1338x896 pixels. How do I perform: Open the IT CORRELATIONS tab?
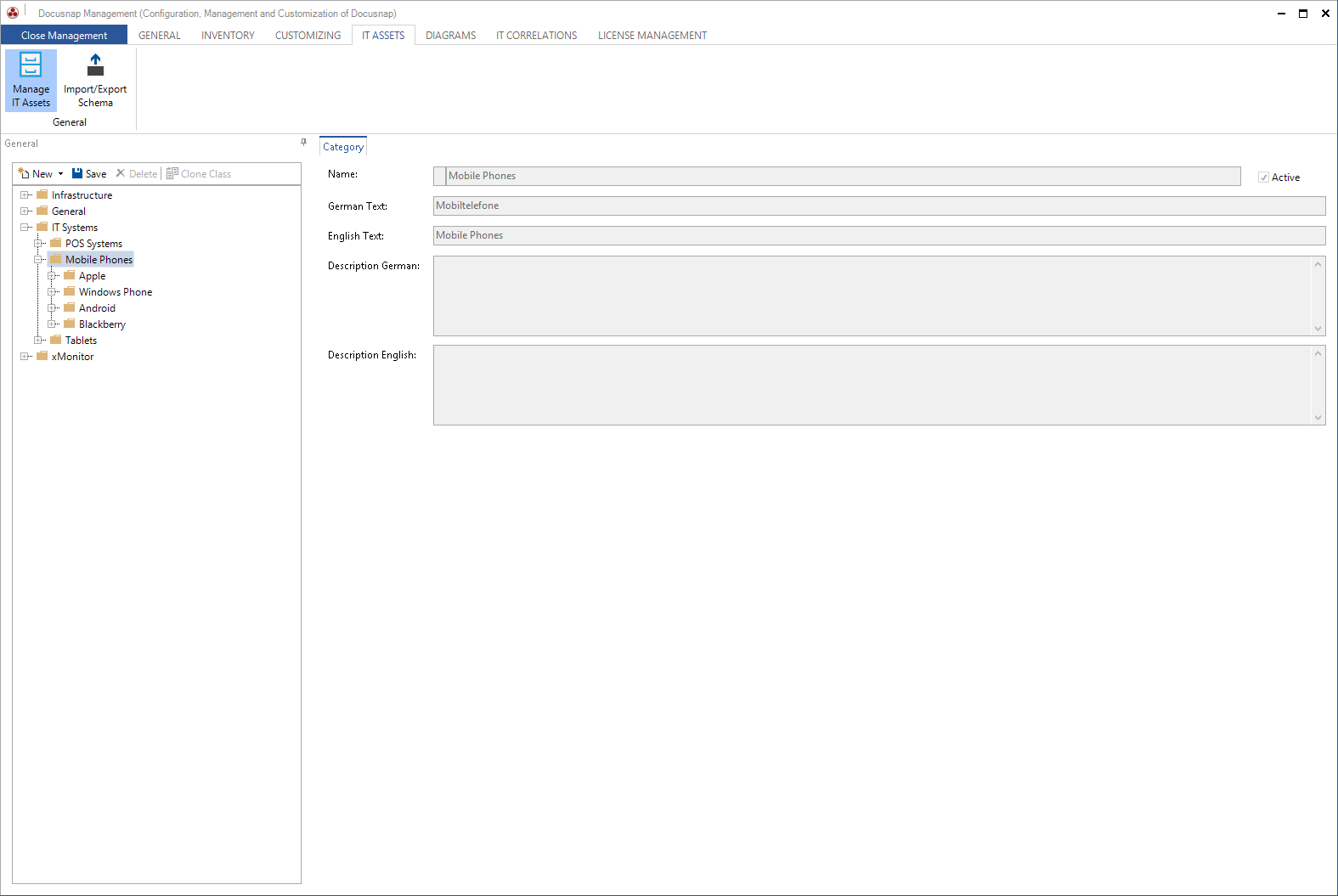tap(537, 36)
